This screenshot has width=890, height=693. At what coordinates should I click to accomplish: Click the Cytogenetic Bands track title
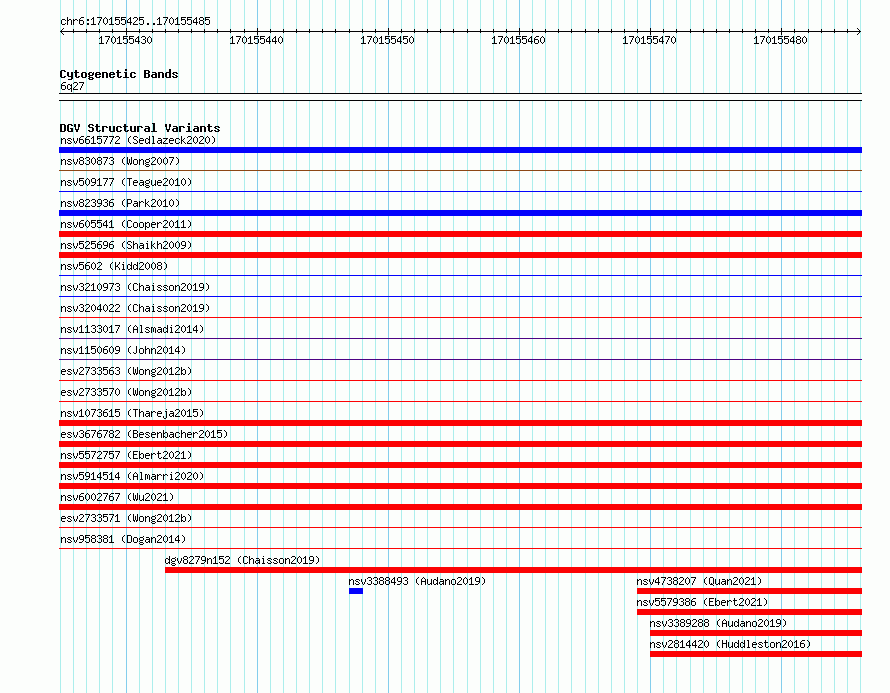119,74
